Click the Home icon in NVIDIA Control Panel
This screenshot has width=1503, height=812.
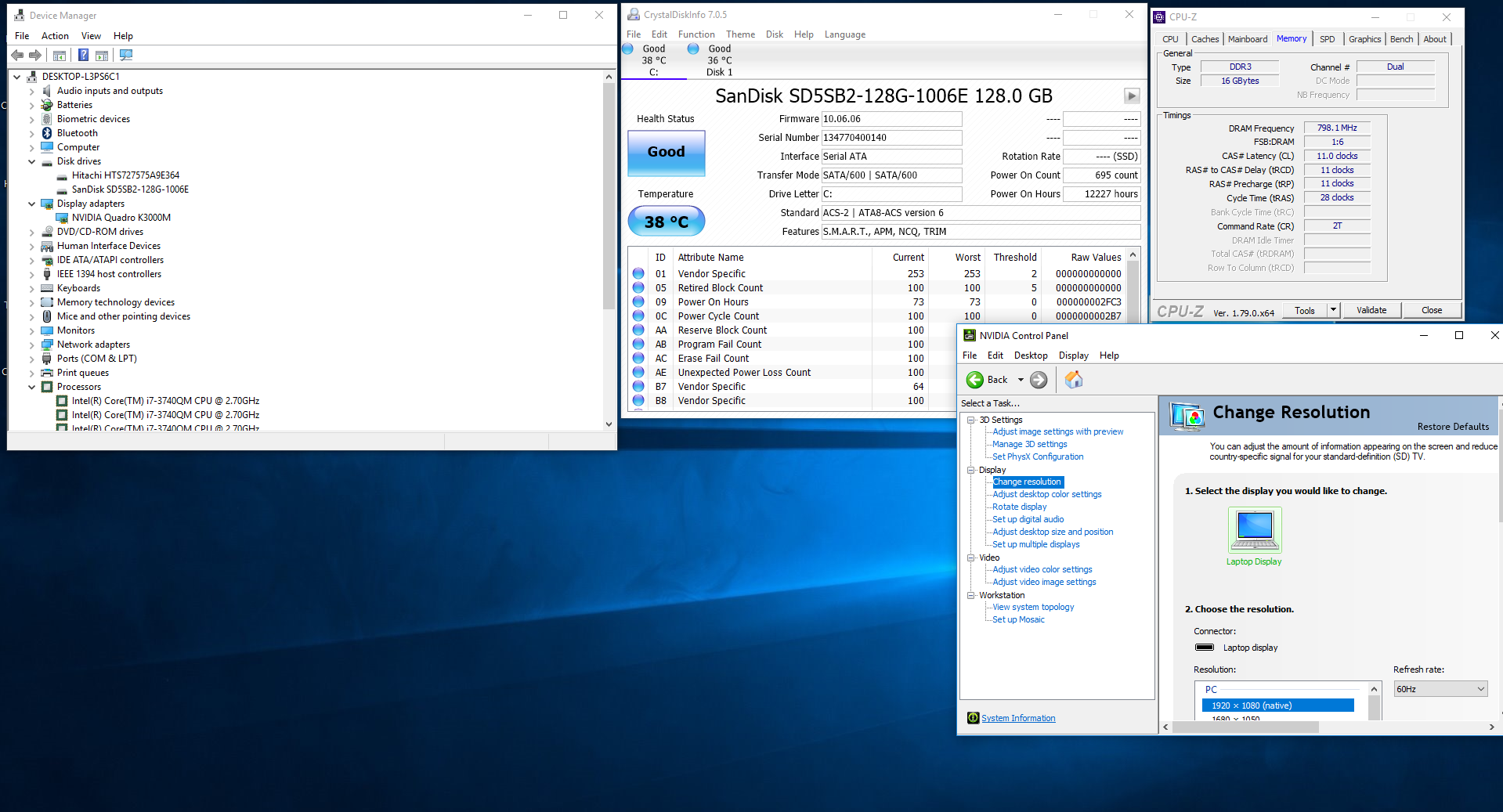(x=1074, y=380)
